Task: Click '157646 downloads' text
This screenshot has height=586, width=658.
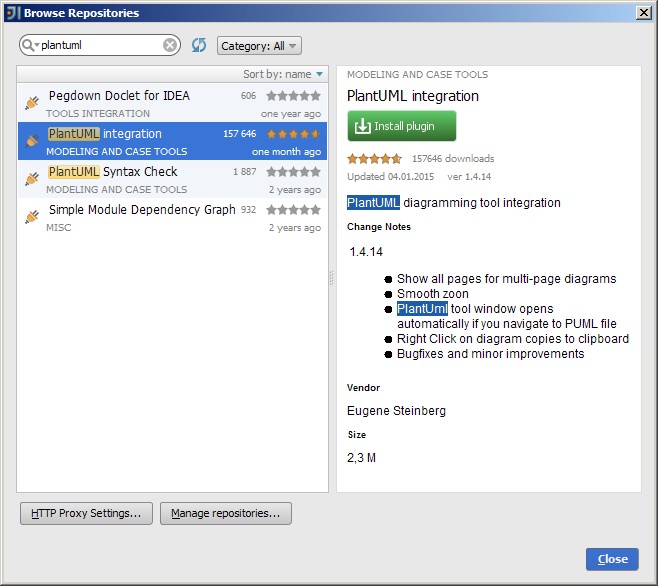Action: 453,159
